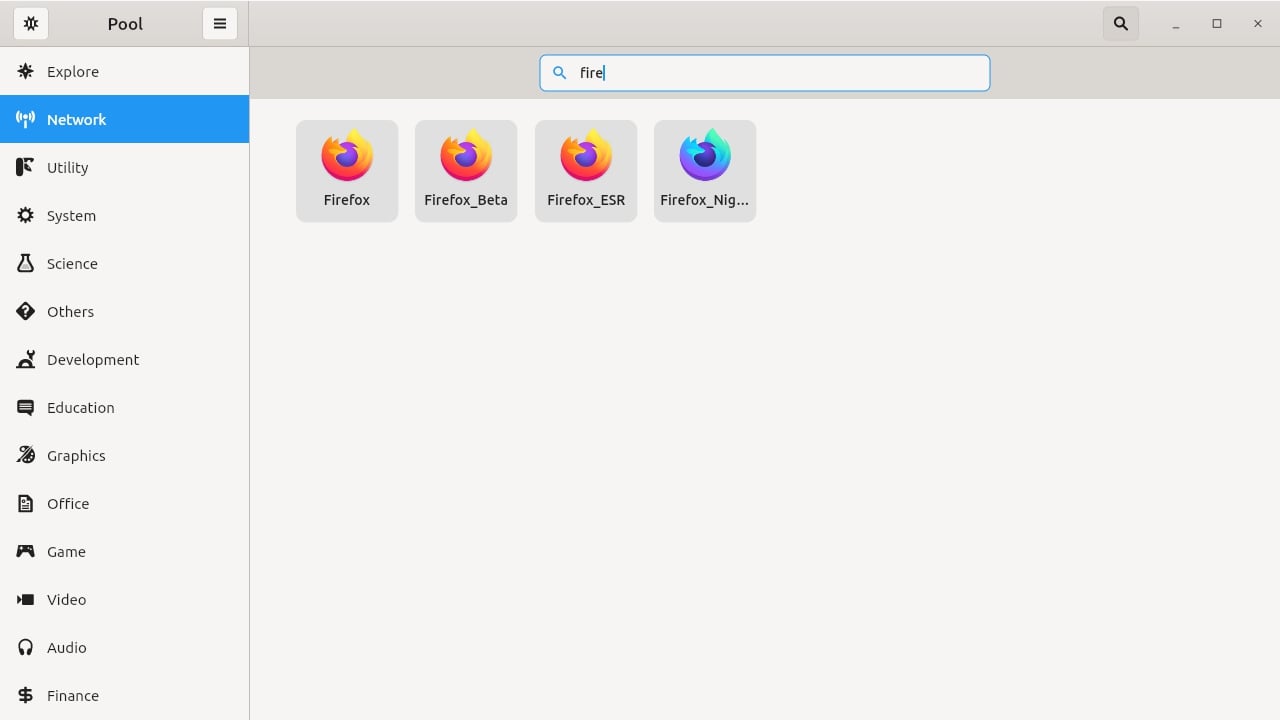Select the Explore category label

coord(73,72)
